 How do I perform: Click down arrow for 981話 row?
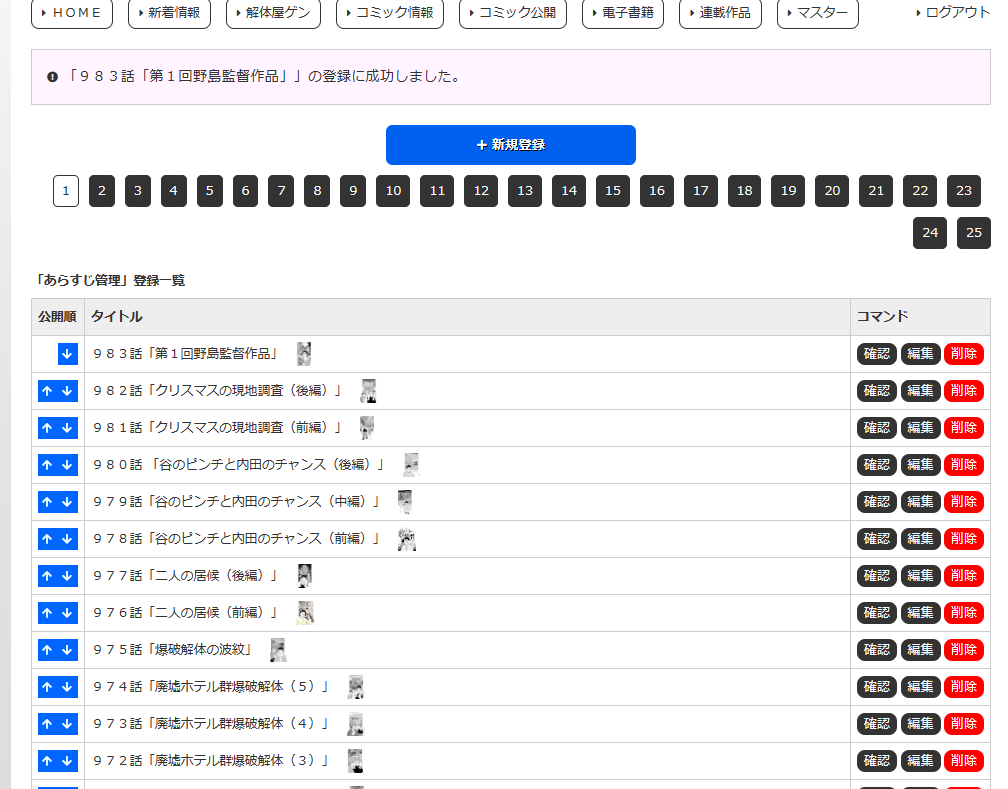click(68, 428)
